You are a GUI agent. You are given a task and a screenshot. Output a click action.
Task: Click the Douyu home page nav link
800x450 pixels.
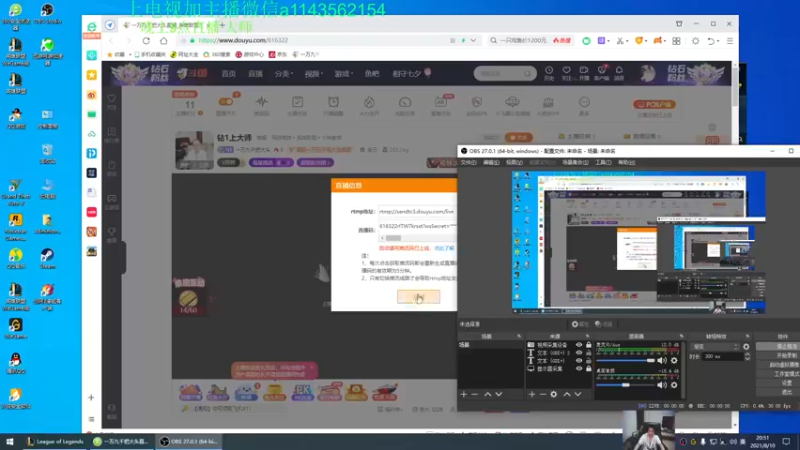click(x=229, y=74)
